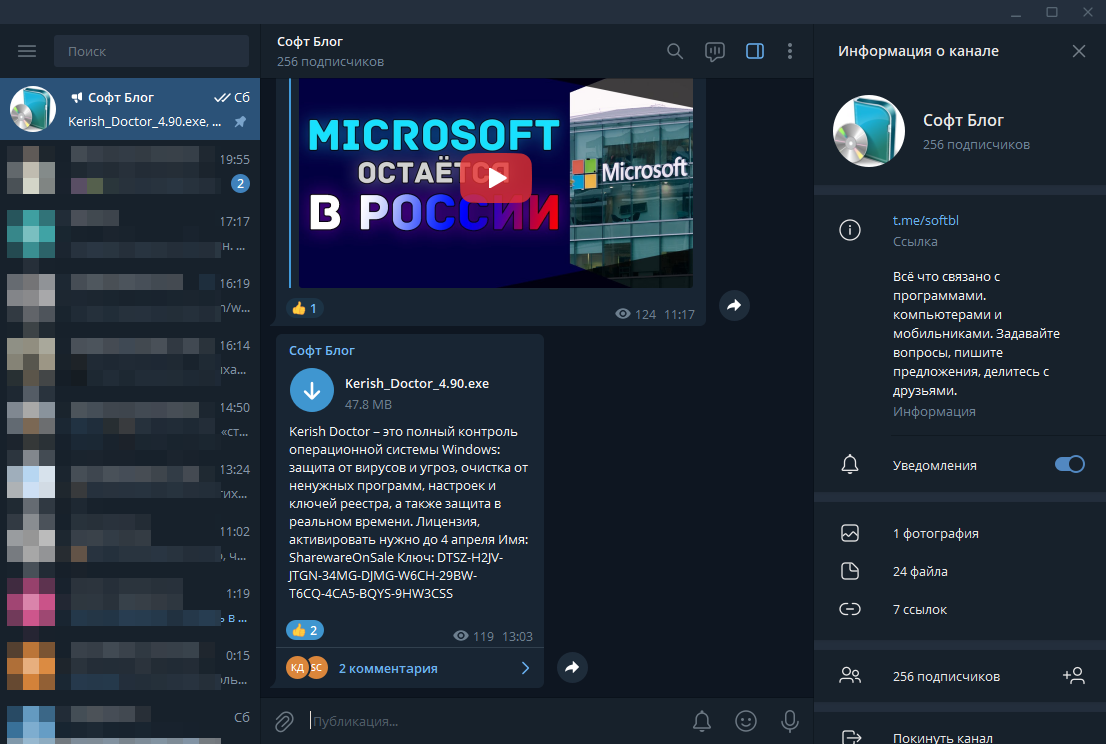View the 256 подписчиков list in info panel

pos(946,676)
